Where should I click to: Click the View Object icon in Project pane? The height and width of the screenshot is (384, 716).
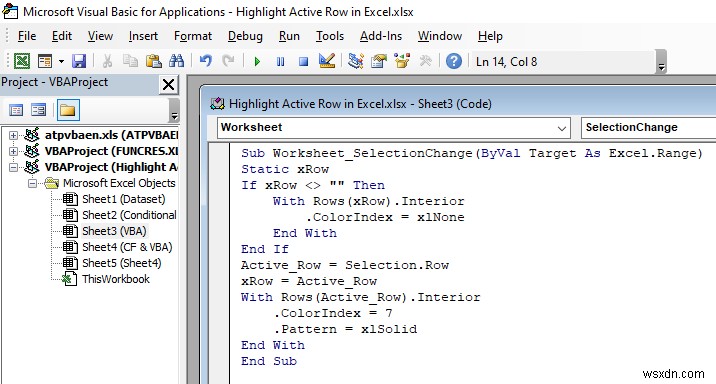coord(38,110)
